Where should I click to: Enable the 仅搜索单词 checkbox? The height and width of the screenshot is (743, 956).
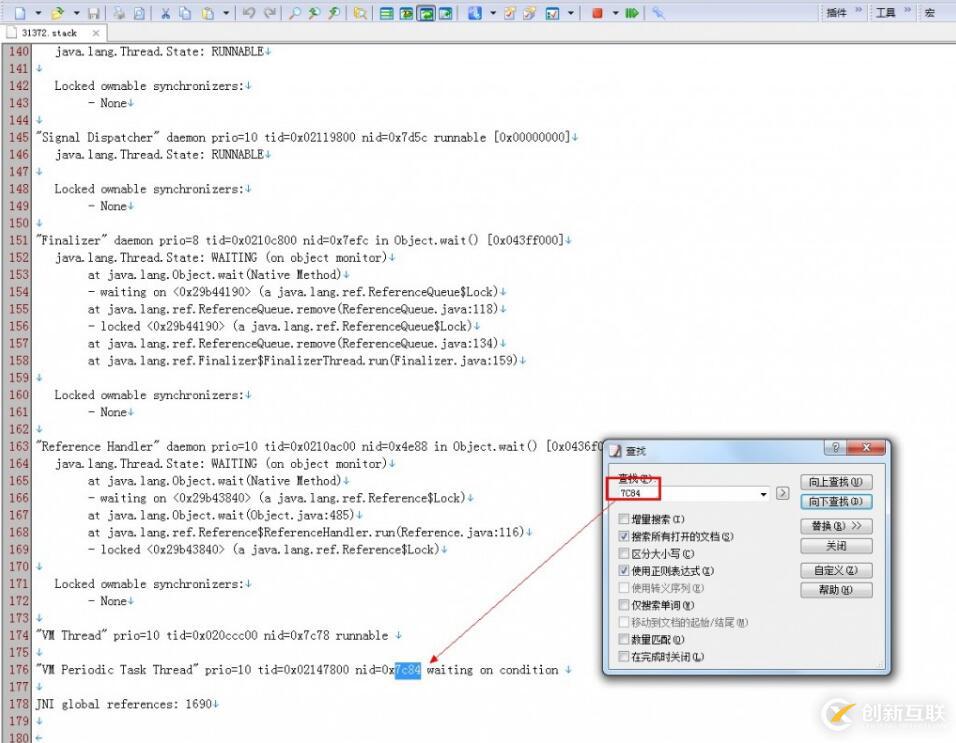point(624,605)
